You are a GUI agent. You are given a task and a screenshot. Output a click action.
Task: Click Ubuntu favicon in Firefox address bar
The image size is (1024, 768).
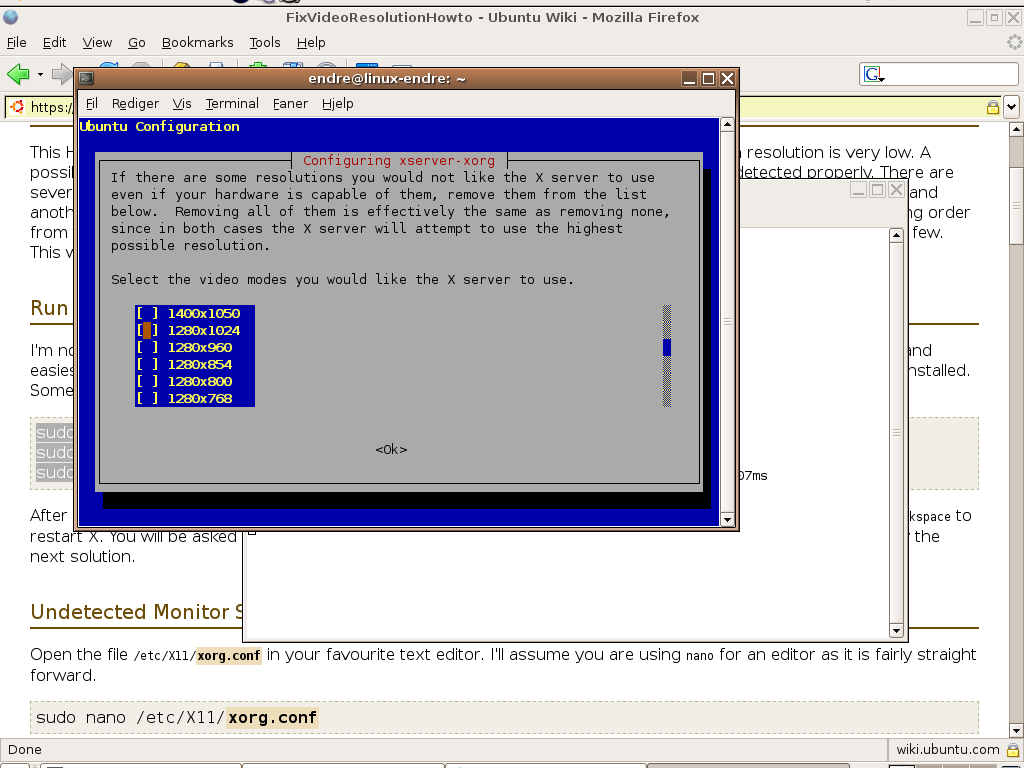17,107
